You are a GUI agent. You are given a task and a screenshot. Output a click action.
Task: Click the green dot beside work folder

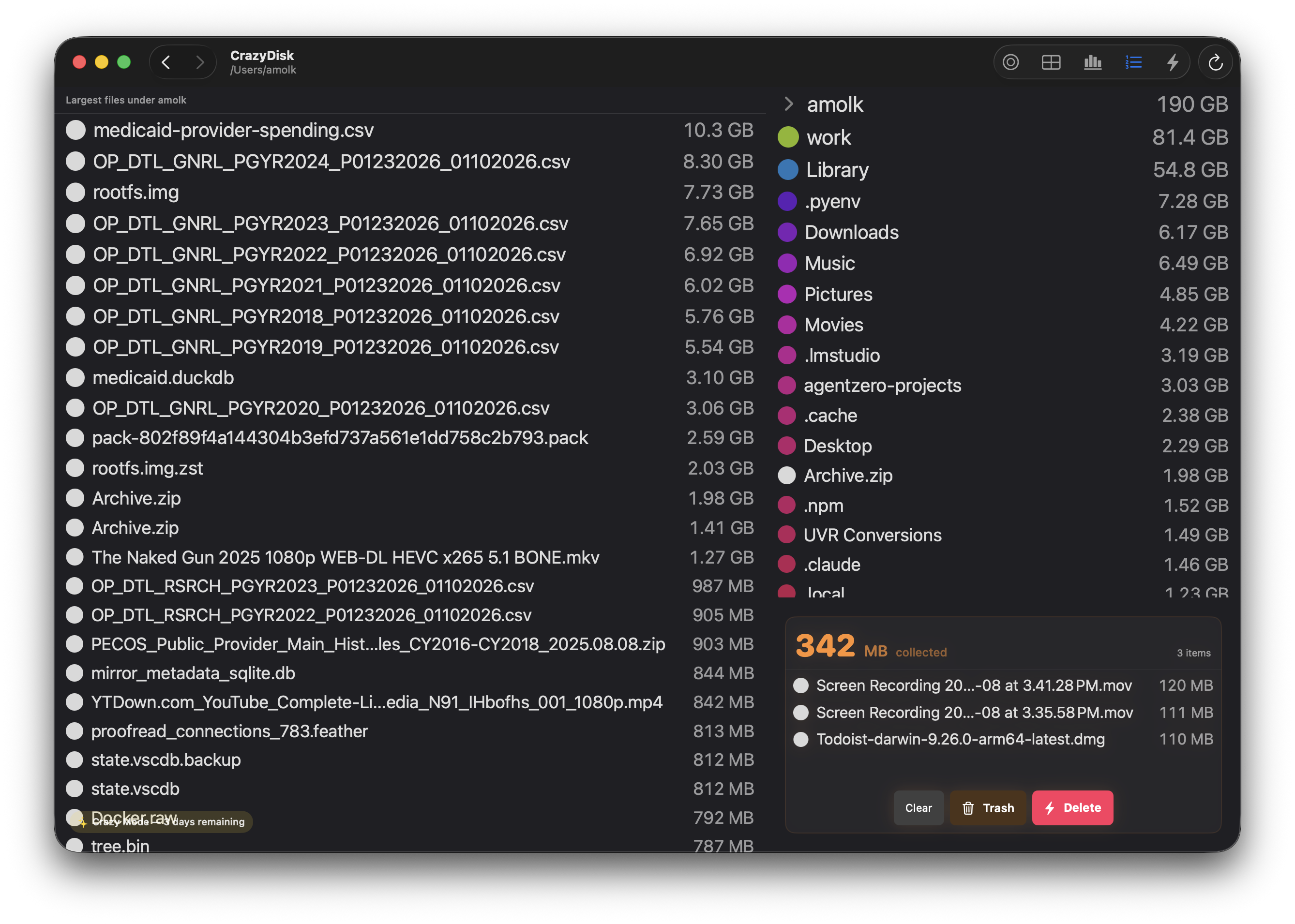(x=787, y=137)
